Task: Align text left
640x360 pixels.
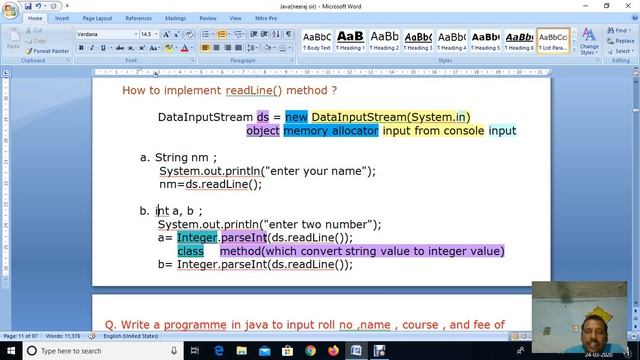Action: (205, 48)
